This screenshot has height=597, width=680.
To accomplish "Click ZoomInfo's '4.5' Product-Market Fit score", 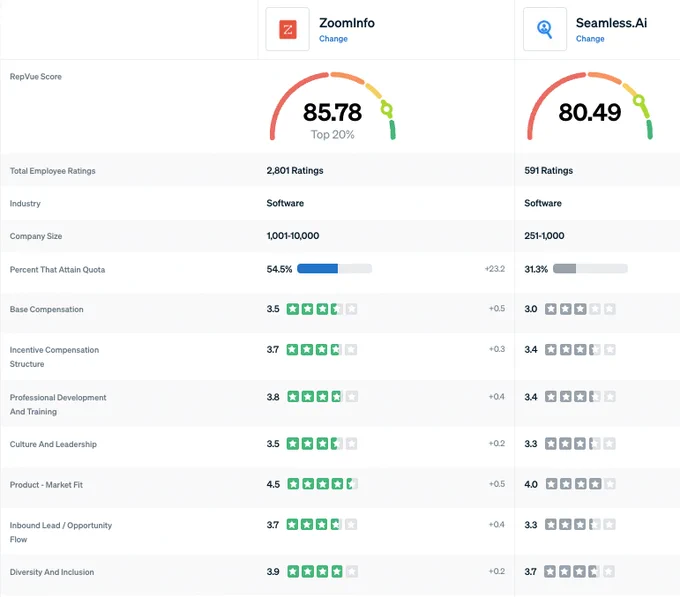I will (273, 484).
